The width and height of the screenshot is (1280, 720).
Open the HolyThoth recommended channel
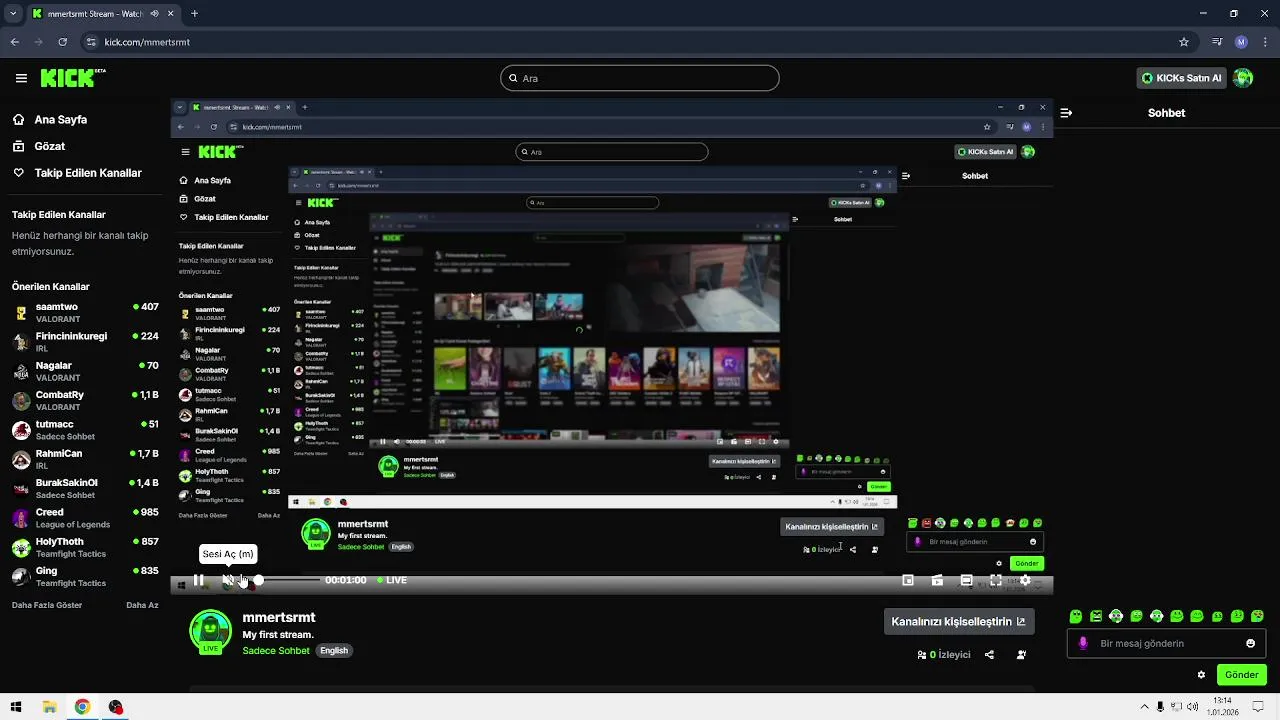85,547
